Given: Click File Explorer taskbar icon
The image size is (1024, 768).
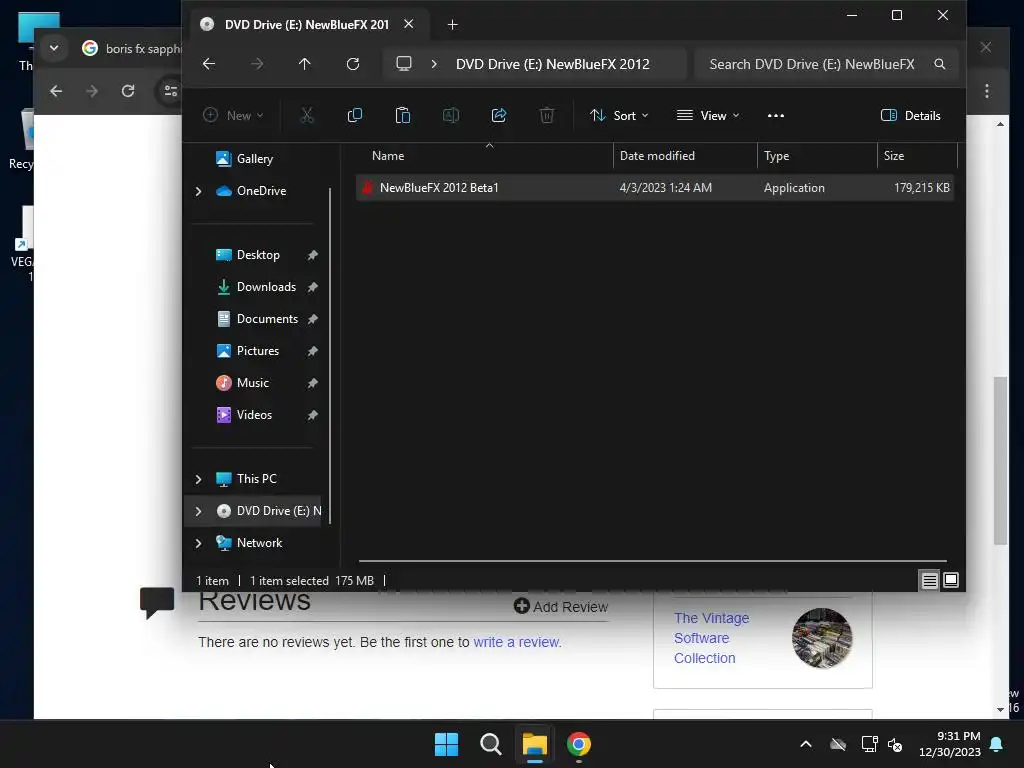Looking at the screenshot, I should point(534,744).
